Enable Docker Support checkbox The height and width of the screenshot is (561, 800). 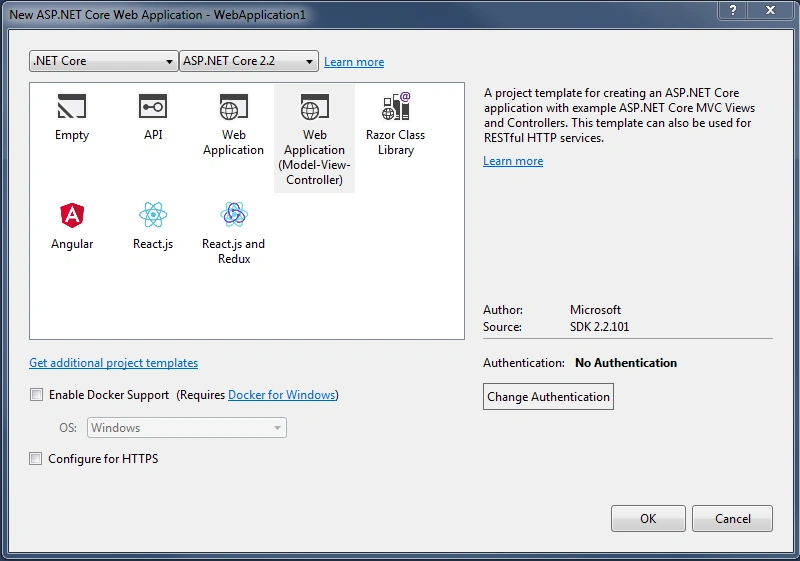tap(36, 395)
